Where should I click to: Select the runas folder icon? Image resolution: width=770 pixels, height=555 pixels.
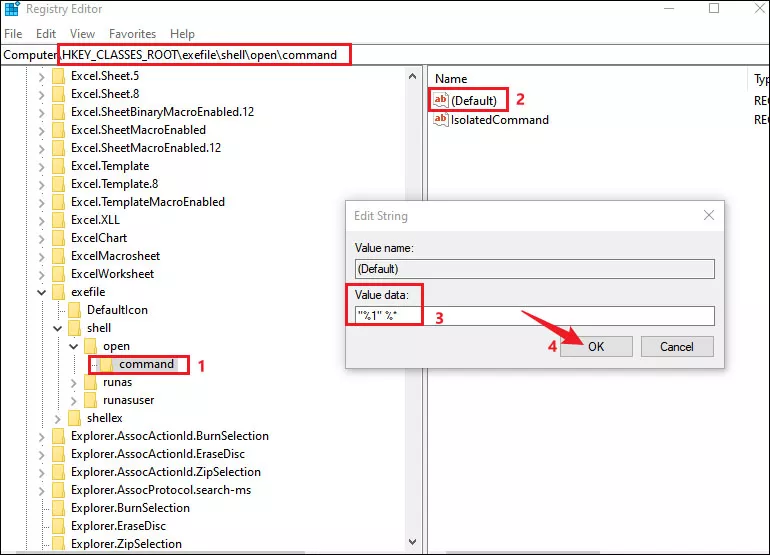tap(90, 382)
